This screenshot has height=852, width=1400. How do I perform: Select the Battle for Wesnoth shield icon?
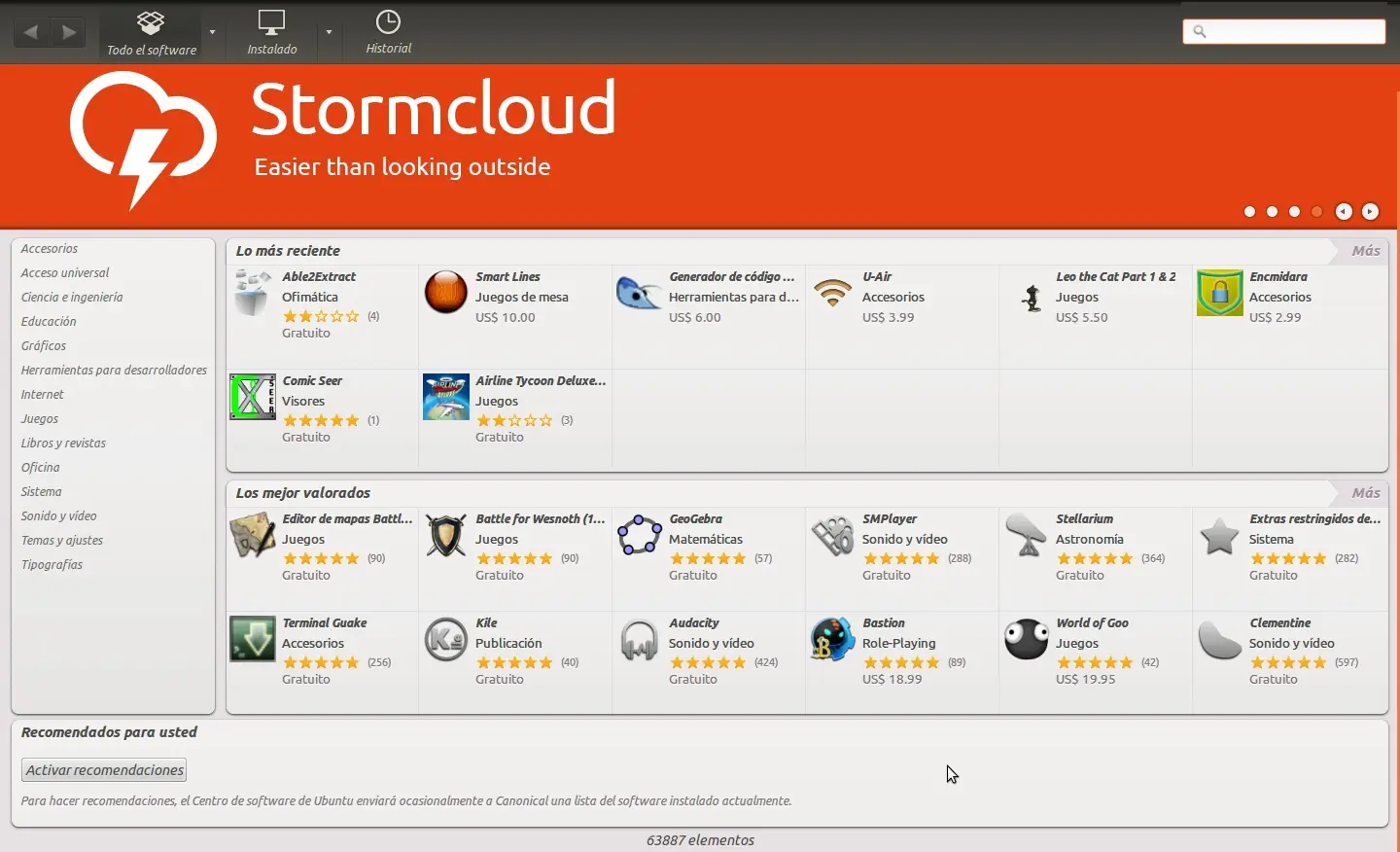click(447, 536)
